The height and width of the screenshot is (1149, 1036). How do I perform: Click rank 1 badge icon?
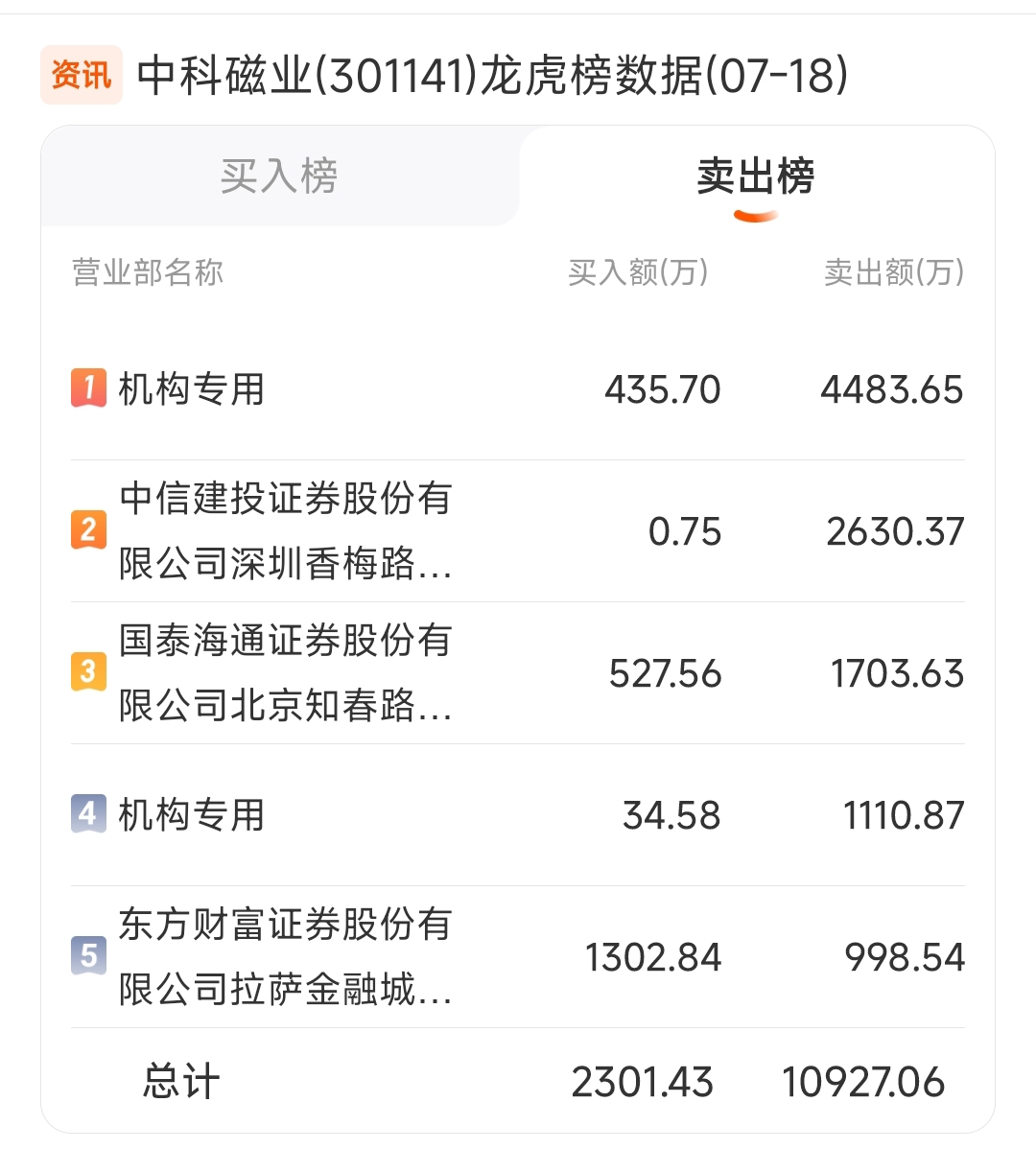point(88,388)
